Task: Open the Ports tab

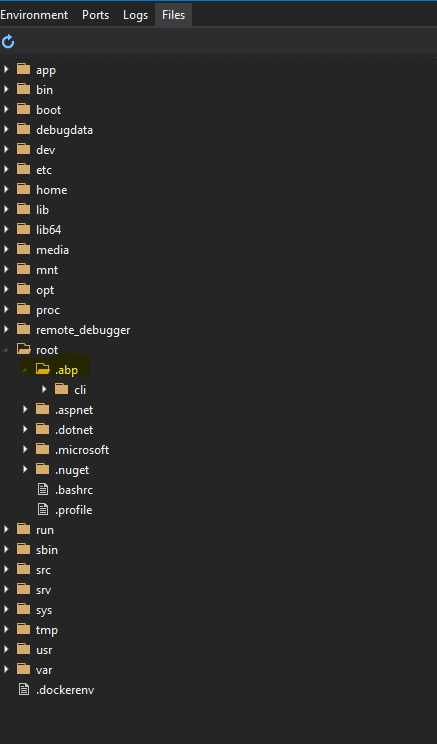Action: coord(95,15)
